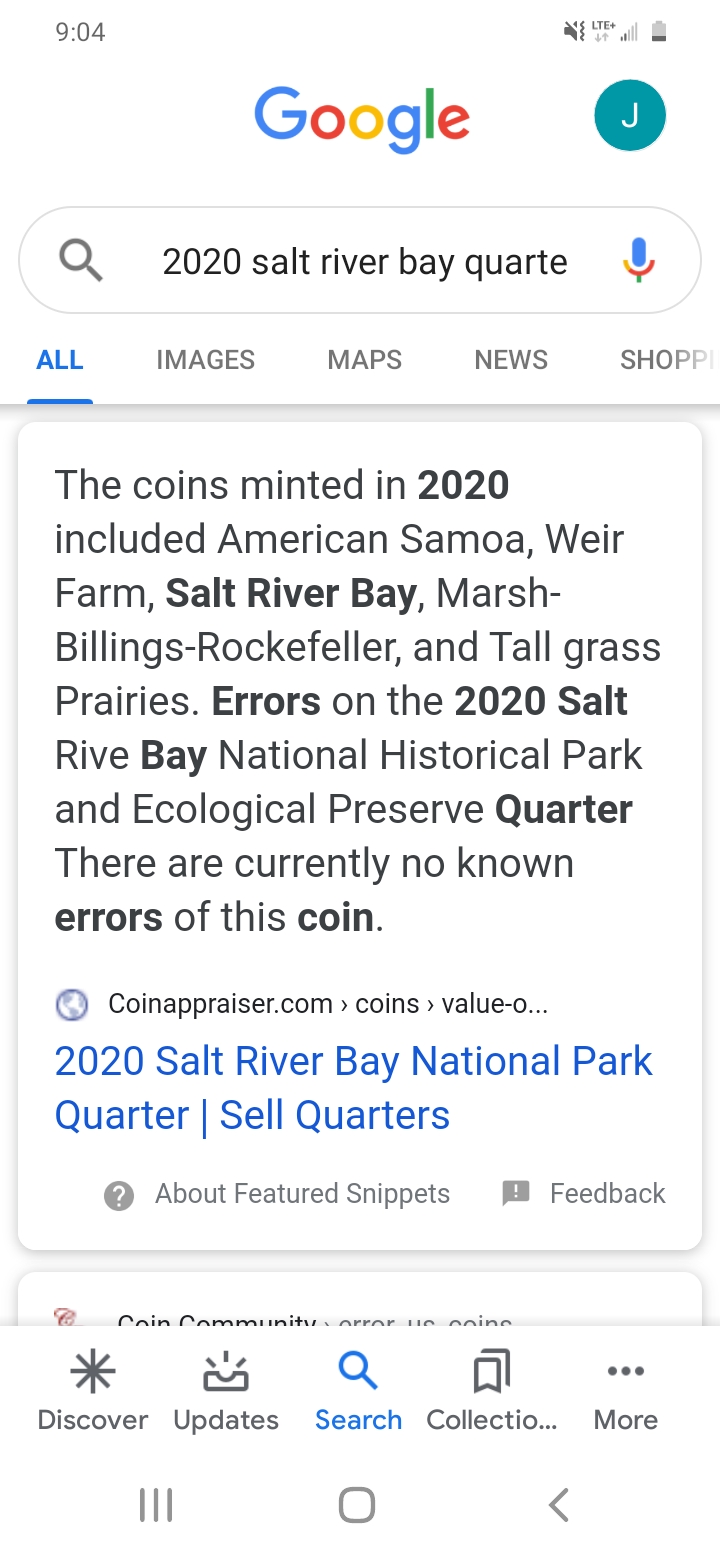Open the Shopping results tab

coord(666,360)
